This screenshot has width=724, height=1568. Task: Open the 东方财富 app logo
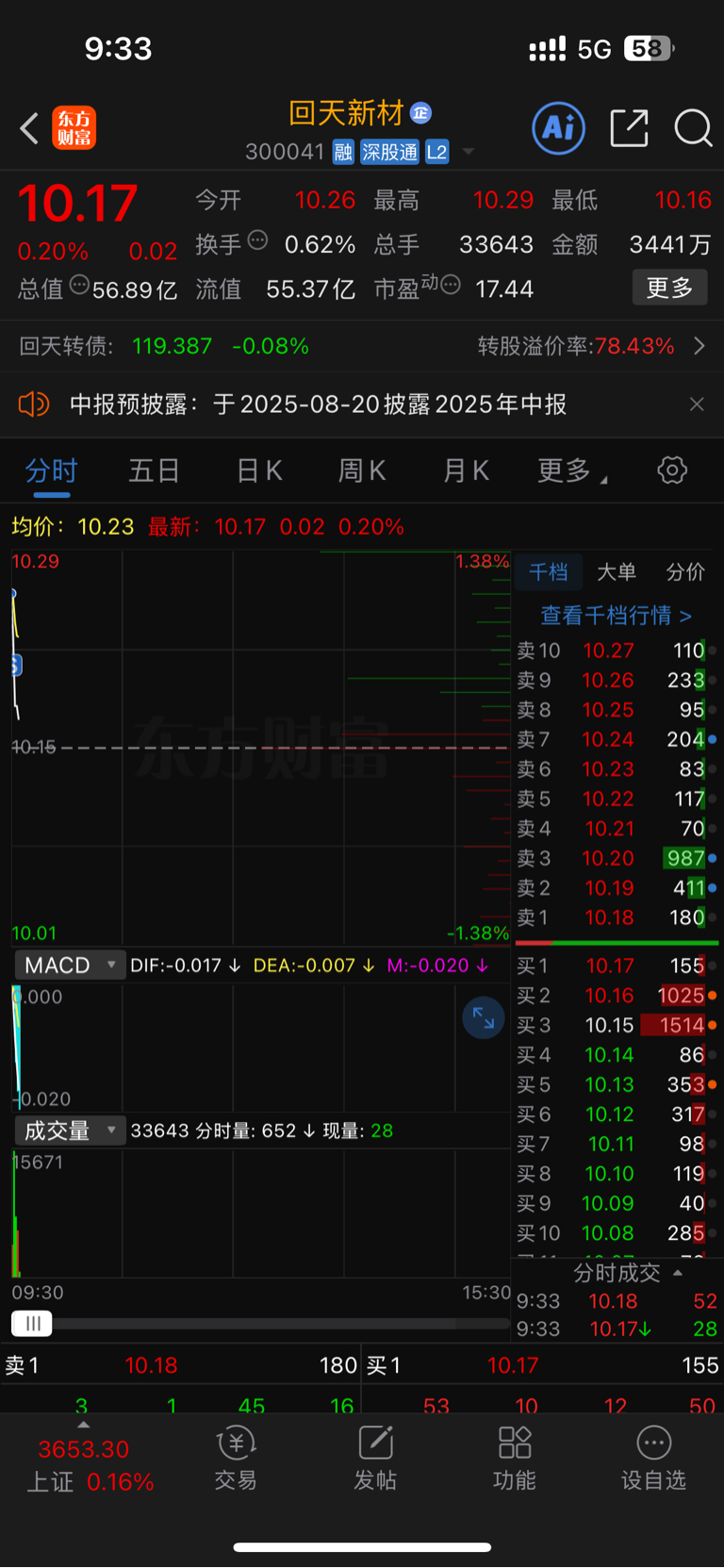pos(74,128)
